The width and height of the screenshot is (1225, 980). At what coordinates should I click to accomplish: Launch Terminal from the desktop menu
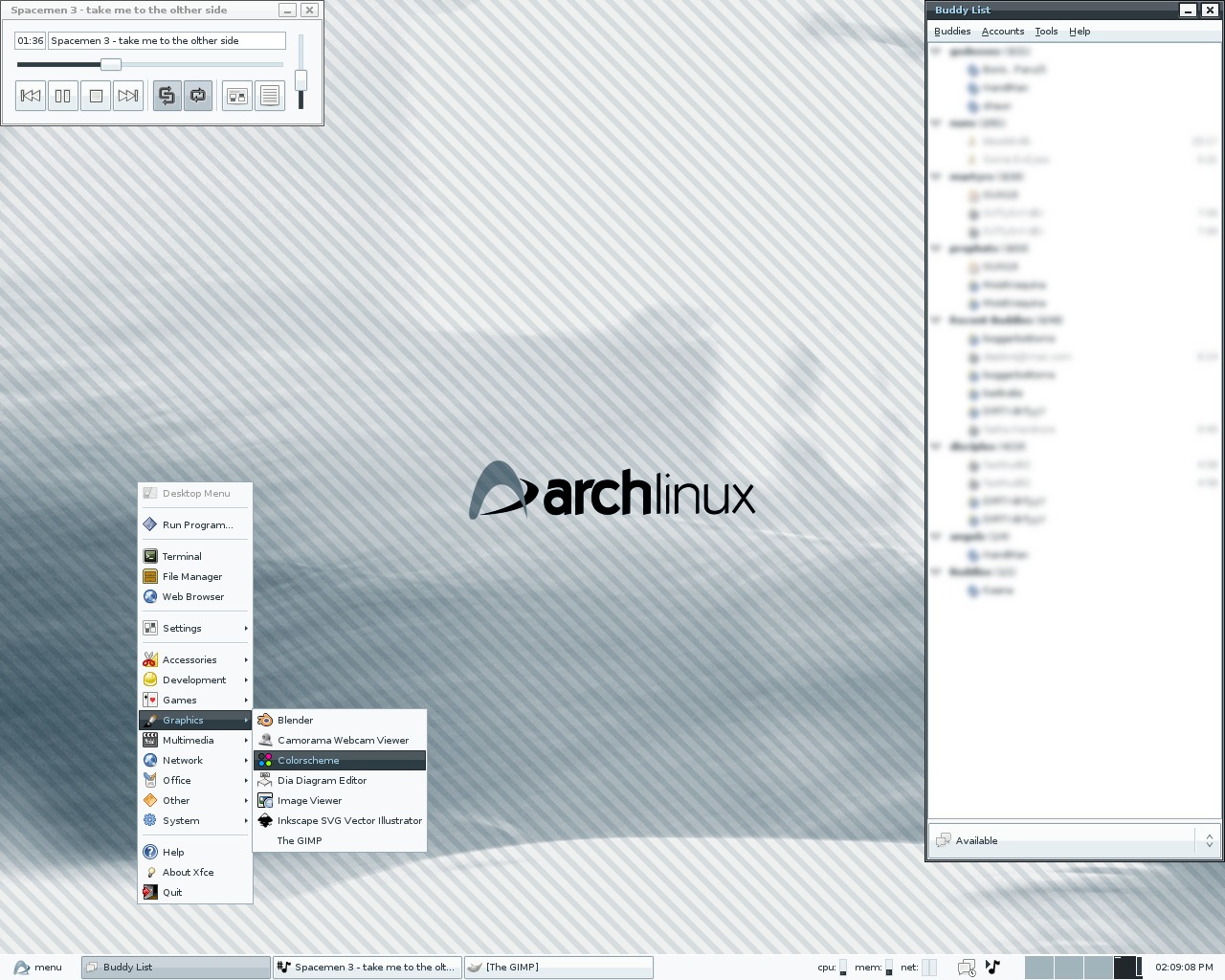point(195,556)
